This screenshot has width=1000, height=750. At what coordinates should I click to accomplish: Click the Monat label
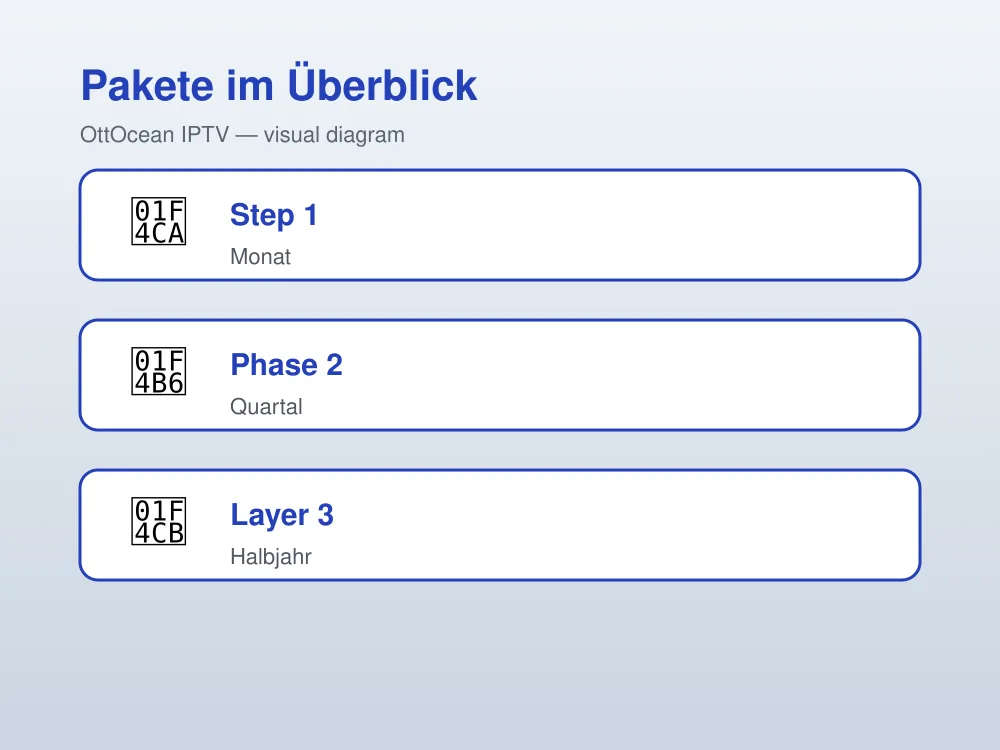pyautogui.click(x=260, y=256)
